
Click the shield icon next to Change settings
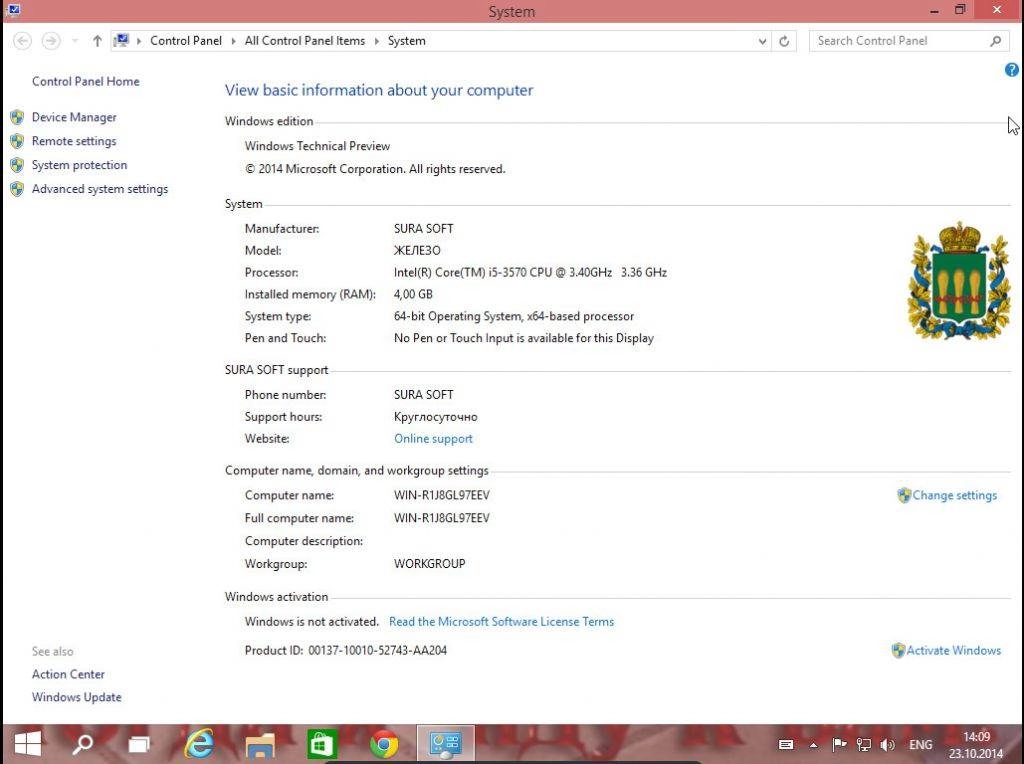pyautogui.click(x=904, y=496)
